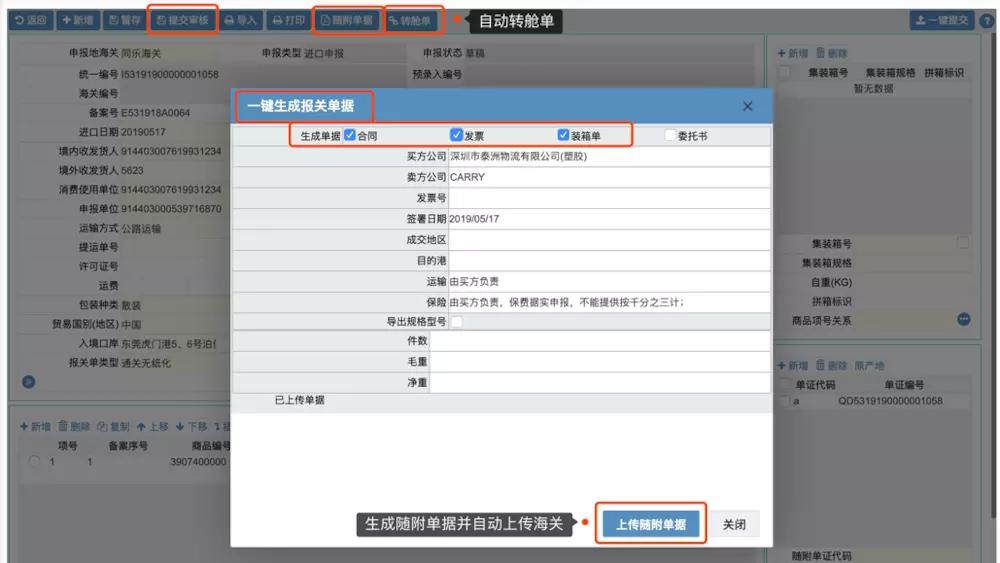The image size is (1000, 563).
Task: Tick the checkbox of 单证 row a
Action: tap(784, 401)
